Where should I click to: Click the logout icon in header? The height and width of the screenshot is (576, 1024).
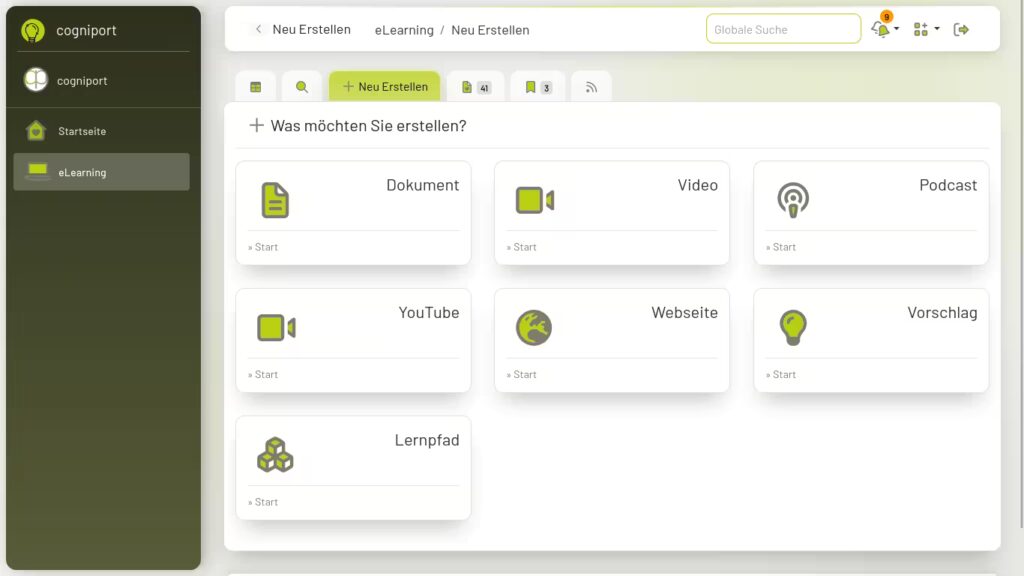click(x=961, y=29)
